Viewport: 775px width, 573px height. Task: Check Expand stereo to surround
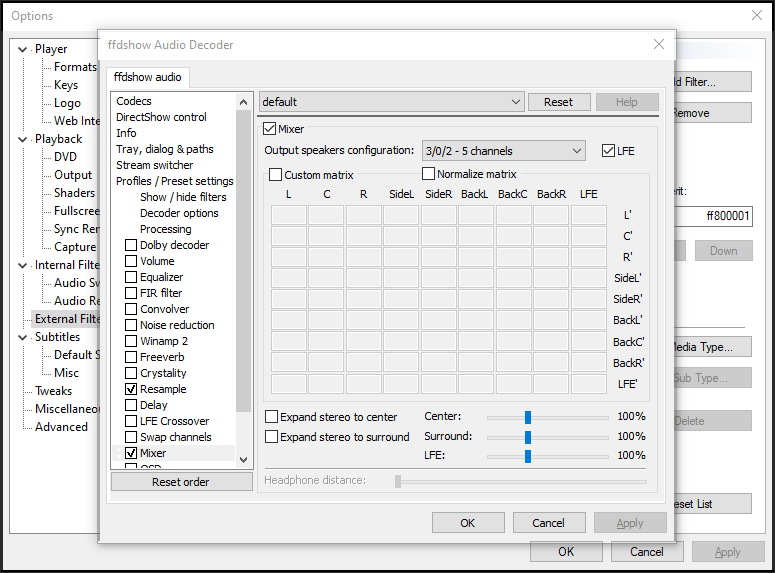(271, 437)
